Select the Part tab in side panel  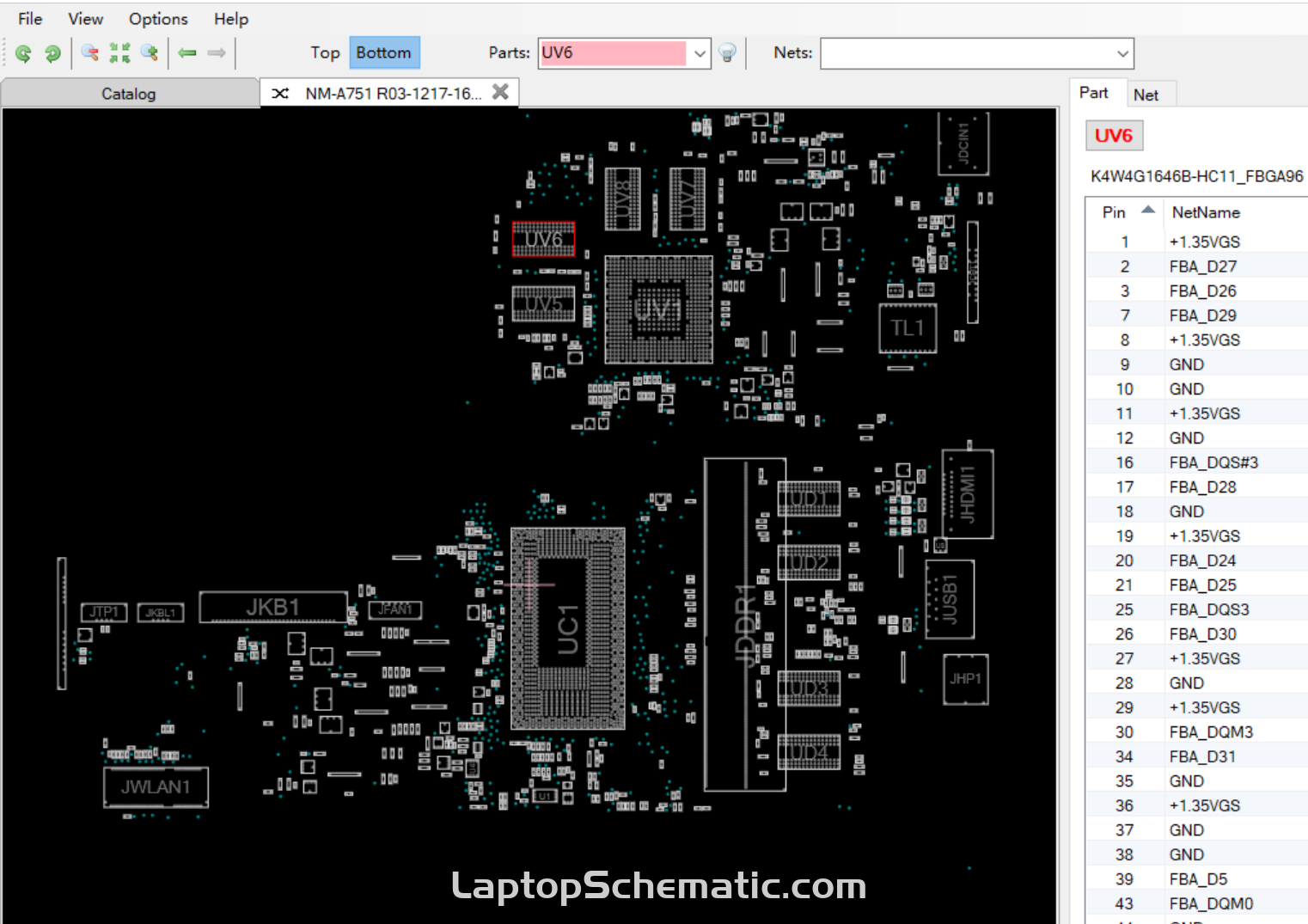pos(1094,93)
